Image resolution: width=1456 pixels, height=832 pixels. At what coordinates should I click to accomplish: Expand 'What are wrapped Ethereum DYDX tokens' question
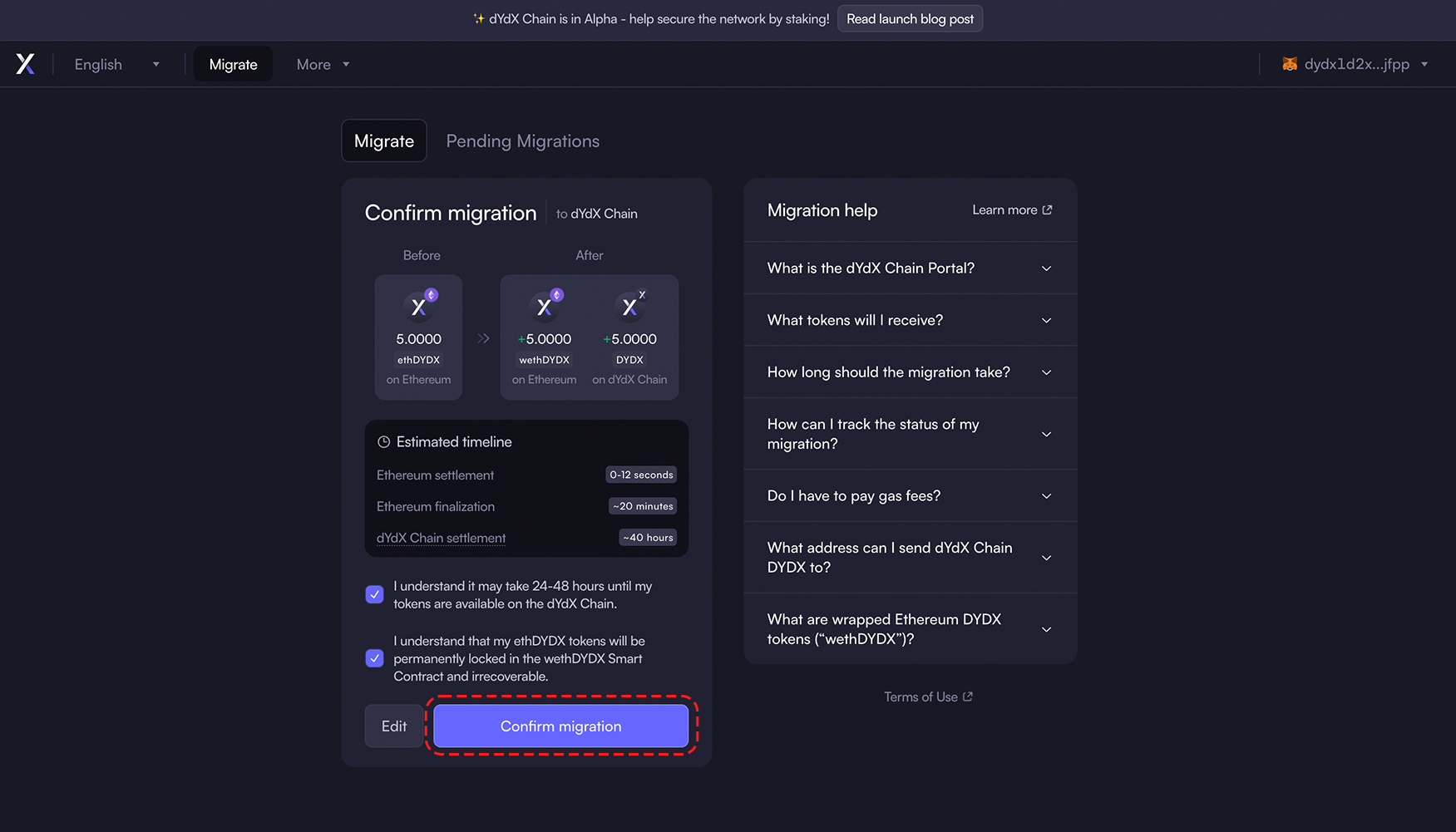[x=911, y=628]
